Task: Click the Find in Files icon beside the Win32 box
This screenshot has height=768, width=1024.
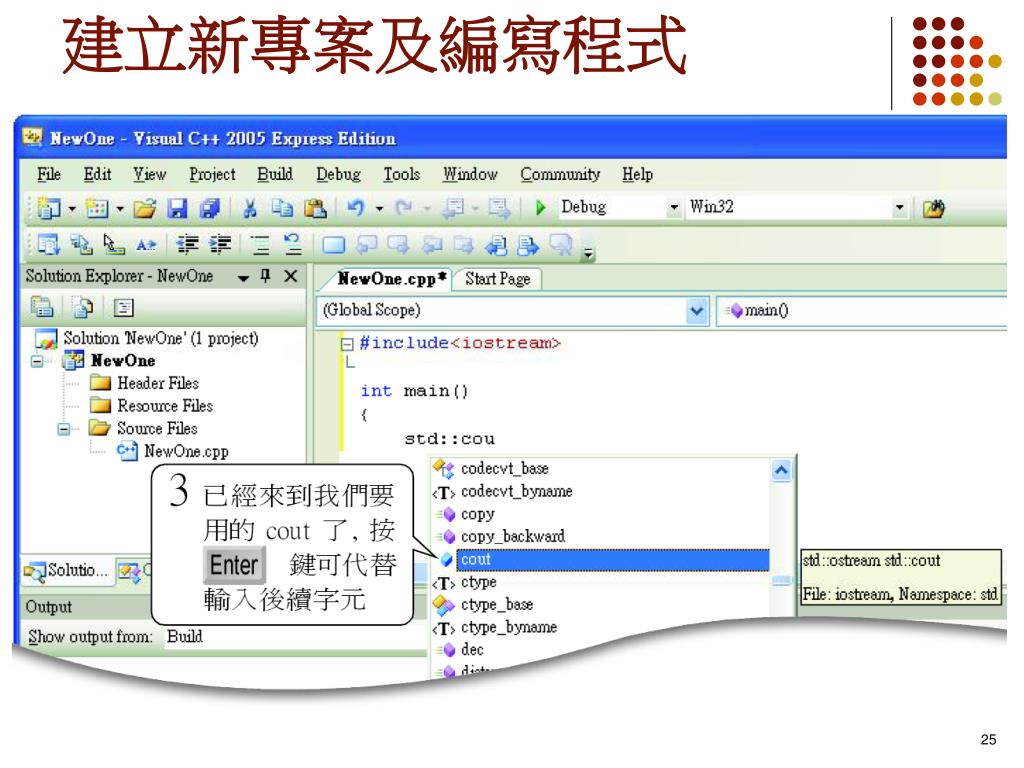Action: (933, 209)
